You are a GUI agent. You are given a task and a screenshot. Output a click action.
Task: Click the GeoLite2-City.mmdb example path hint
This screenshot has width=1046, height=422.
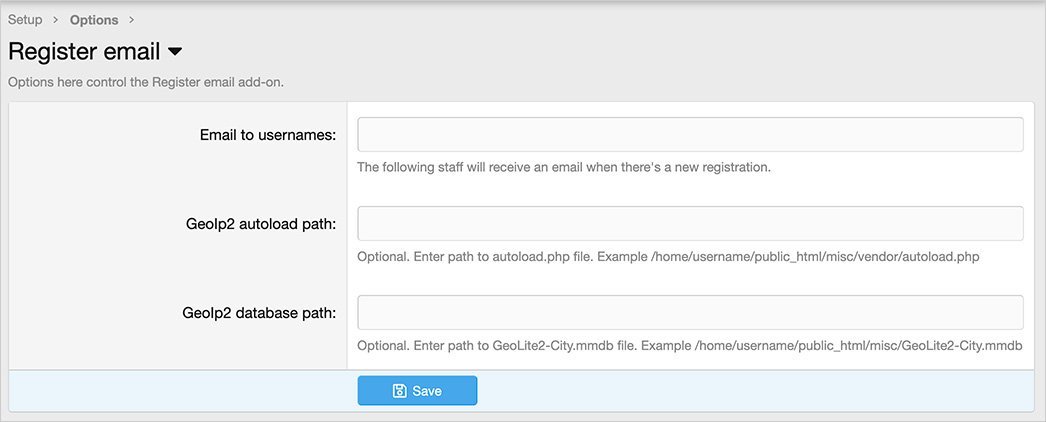click(x=690, y=346)
